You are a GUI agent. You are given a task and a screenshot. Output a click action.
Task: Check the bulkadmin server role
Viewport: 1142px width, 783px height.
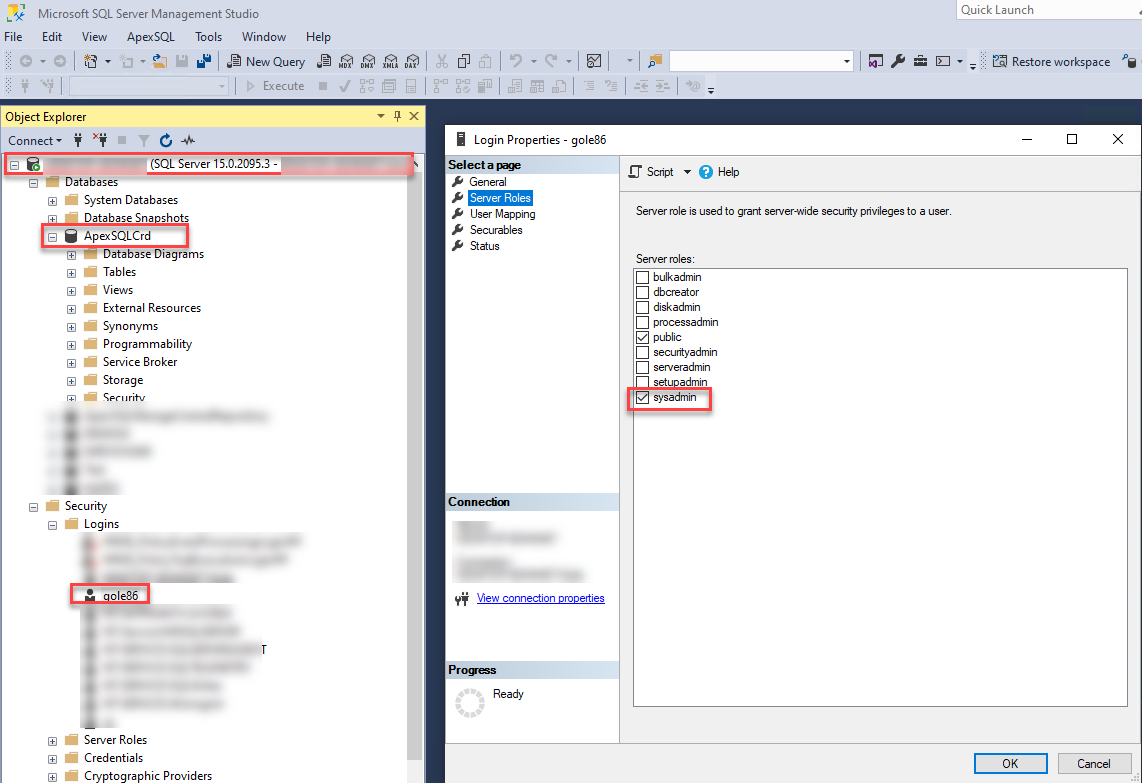642,278
